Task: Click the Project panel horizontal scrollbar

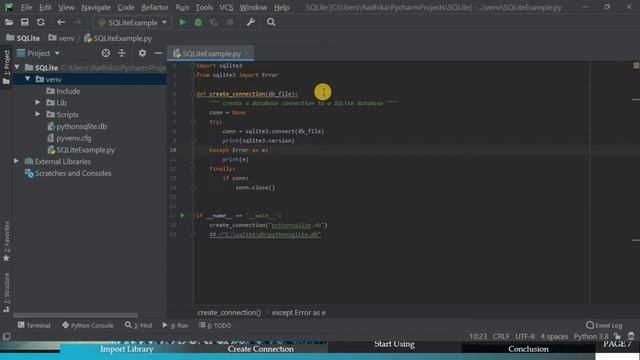Action: 75,315
